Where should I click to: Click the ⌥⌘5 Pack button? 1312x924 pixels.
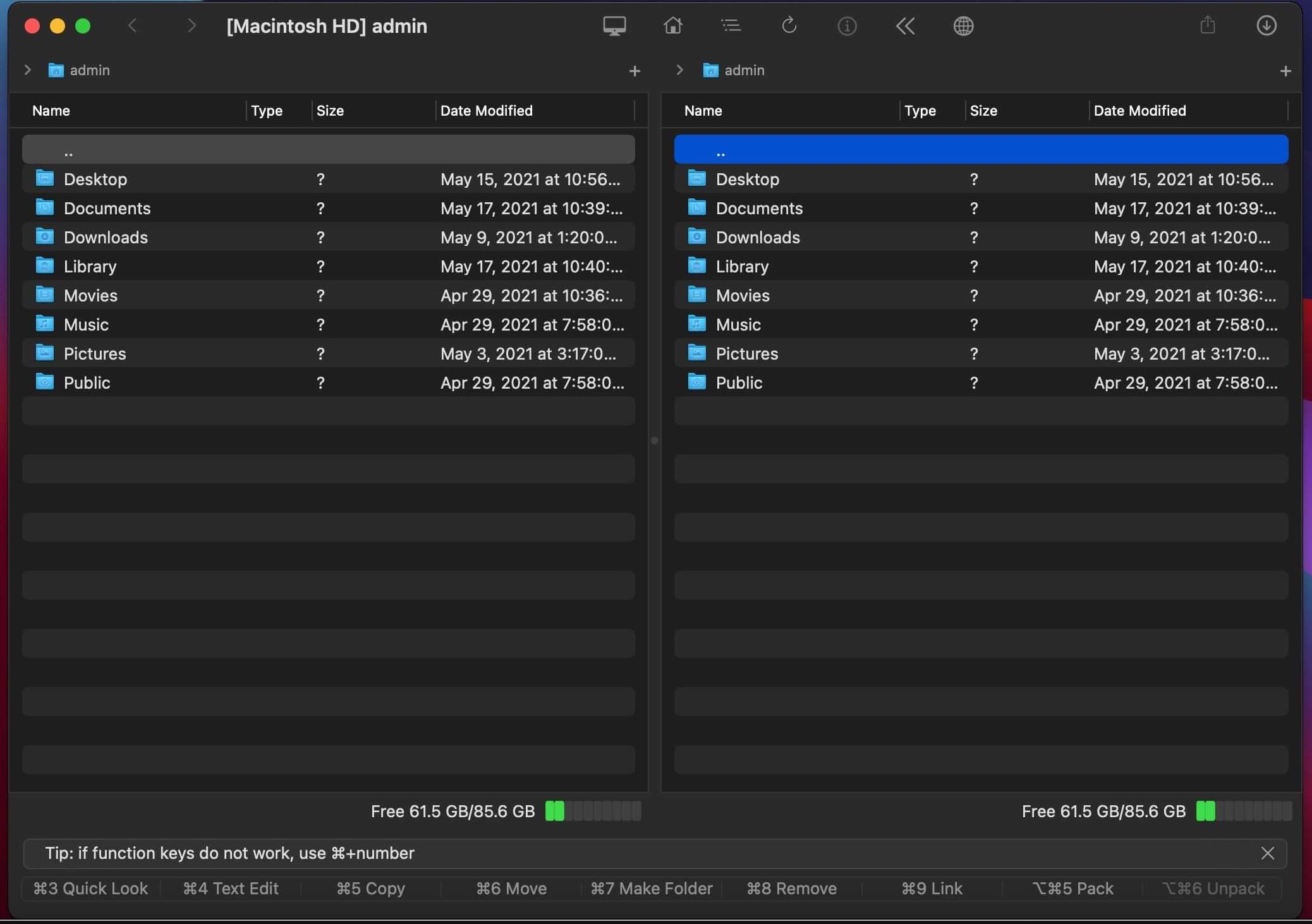(x=1072, y=889)
